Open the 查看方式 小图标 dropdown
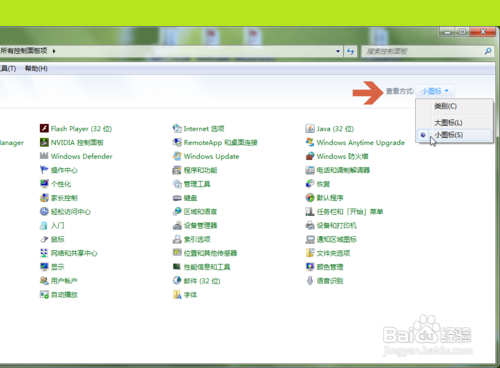500x368 pixels. click(x=435, y=91)
